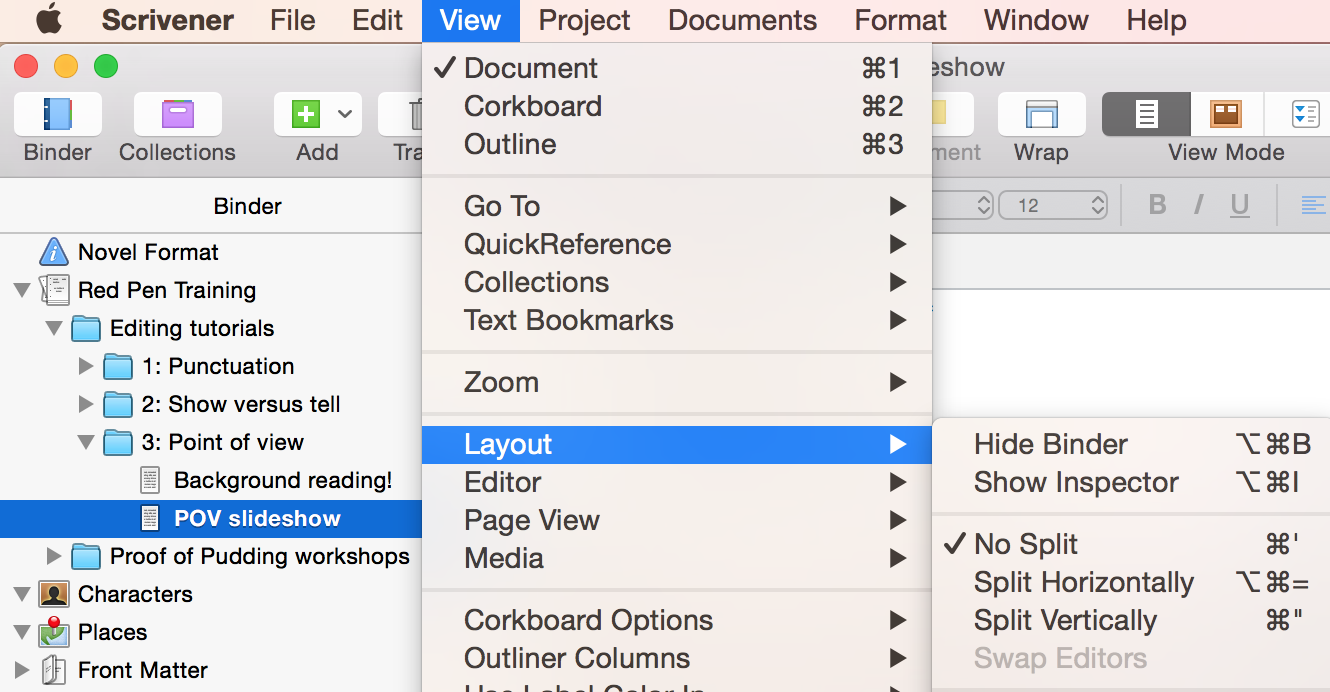Choose Corkboard from View menu

click(677, 106)
